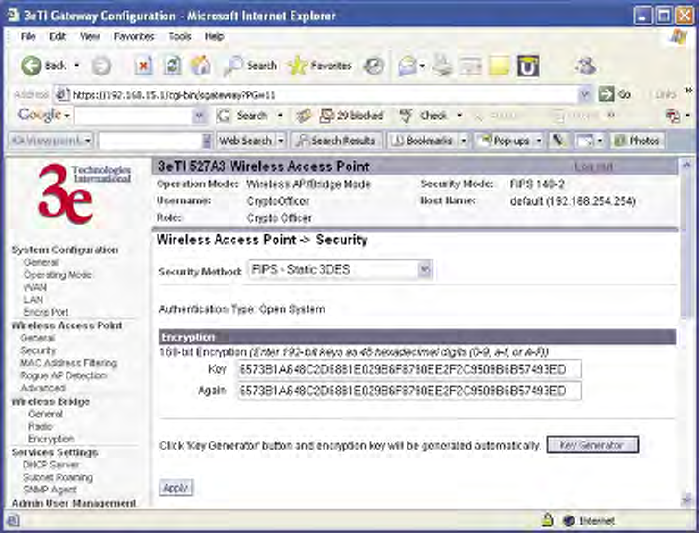699x533 pixels.
Task: Click the Forward navigation arrow
Action: [x=101, y=66]
